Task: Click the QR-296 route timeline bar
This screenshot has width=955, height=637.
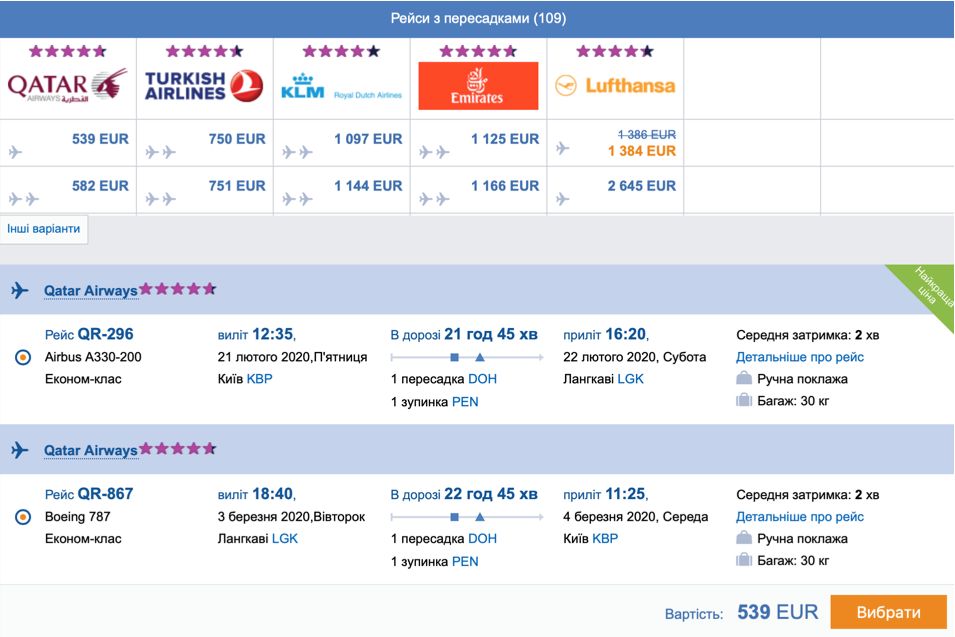Action: (x=467, y=357)
